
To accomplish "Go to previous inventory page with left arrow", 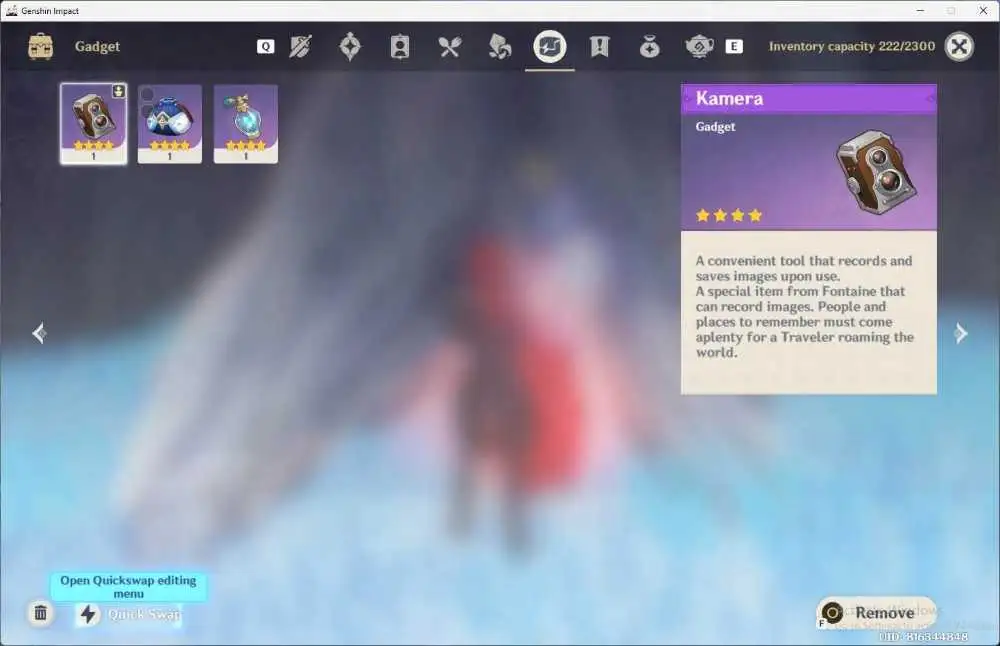I will 40,333.
